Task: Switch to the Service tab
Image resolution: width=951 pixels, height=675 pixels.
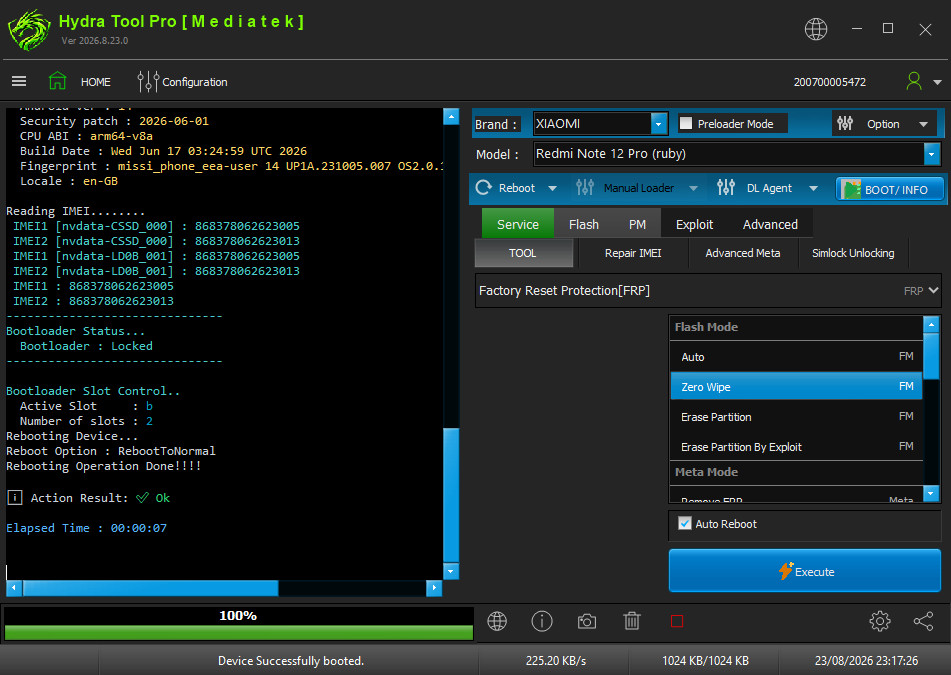Action: [517, 224]
